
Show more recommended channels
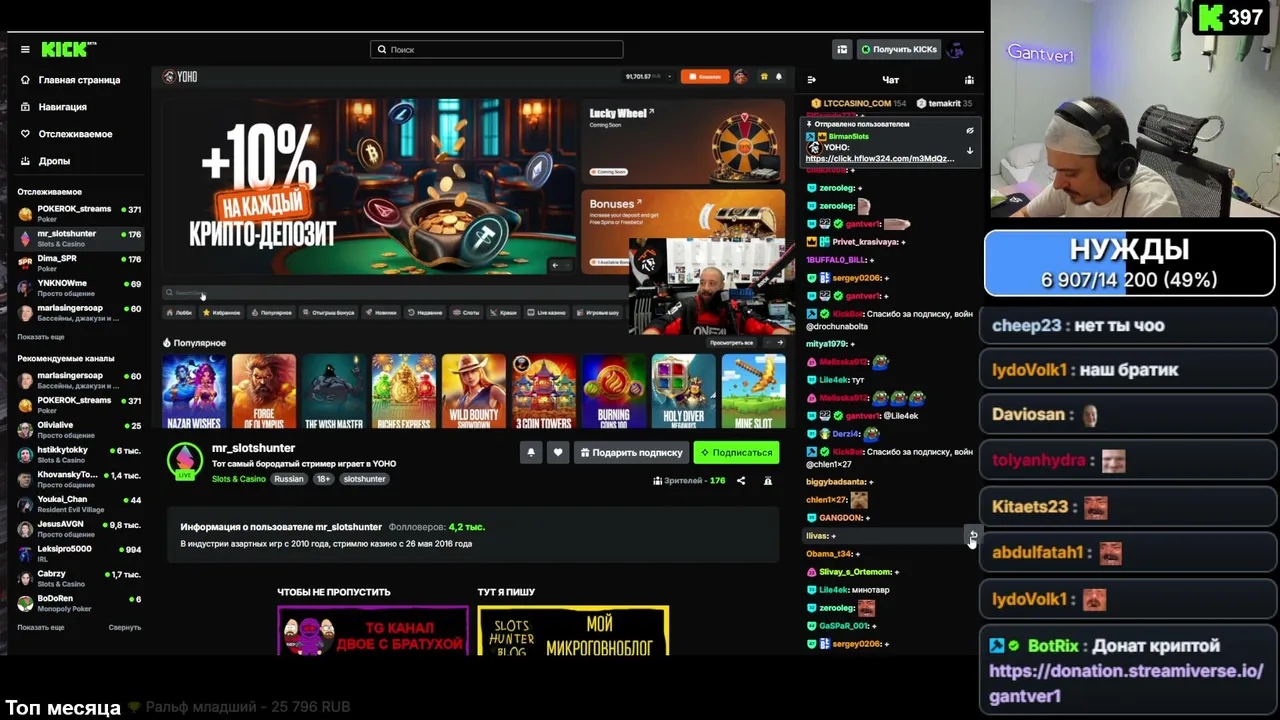(x=41, y=627)
